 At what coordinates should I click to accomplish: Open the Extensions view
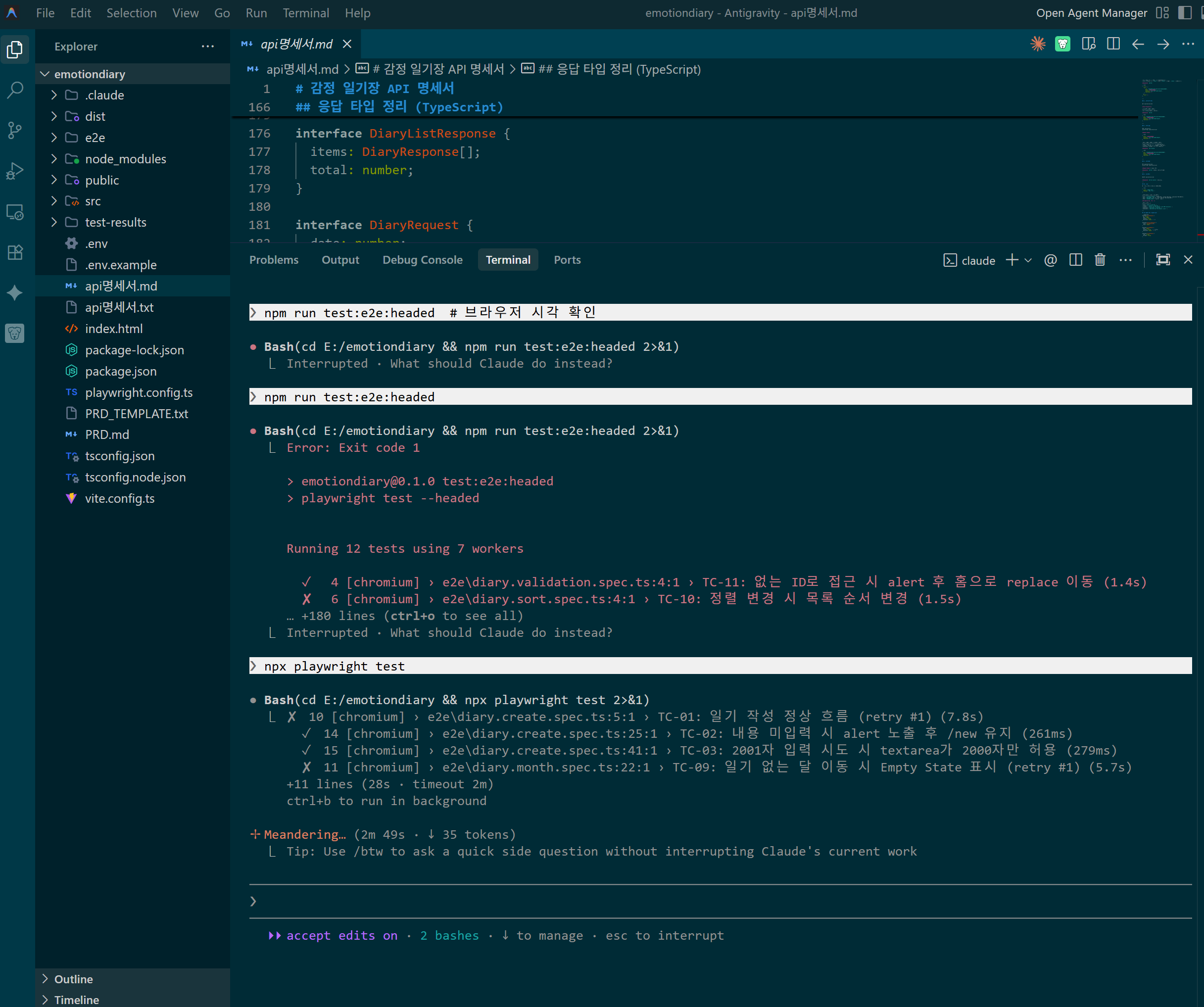click(15, 252)
